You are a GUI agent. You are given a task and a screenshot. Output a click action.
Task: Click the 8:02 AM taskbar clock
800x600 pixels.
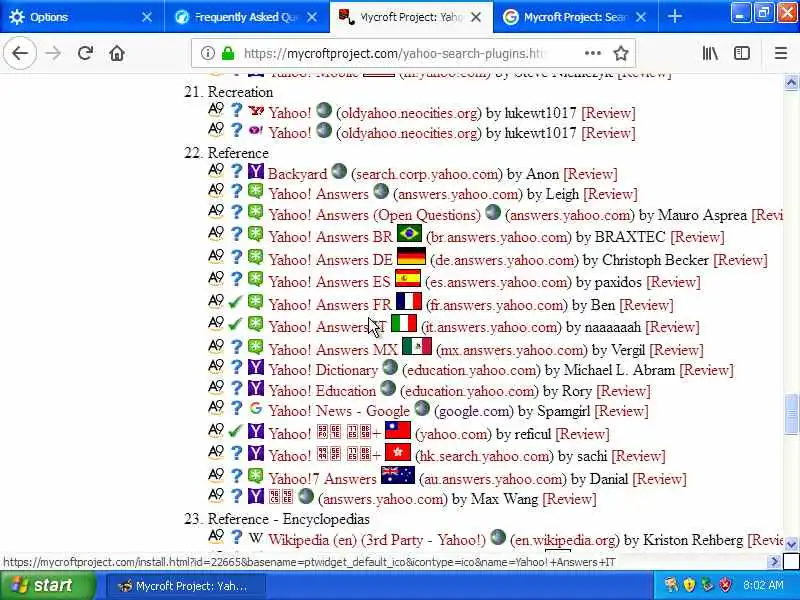coord(763,585)
